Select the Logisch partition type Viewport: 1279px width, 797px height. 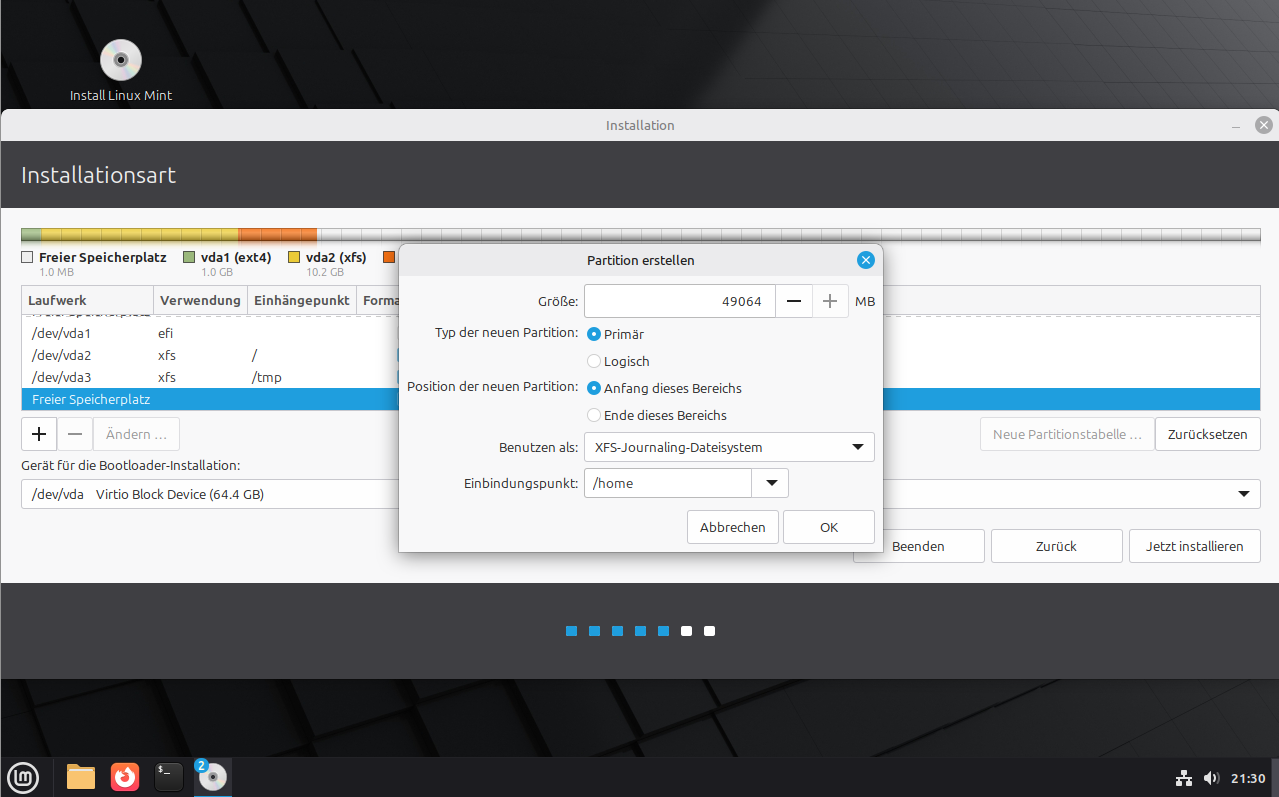click(594, 361)
